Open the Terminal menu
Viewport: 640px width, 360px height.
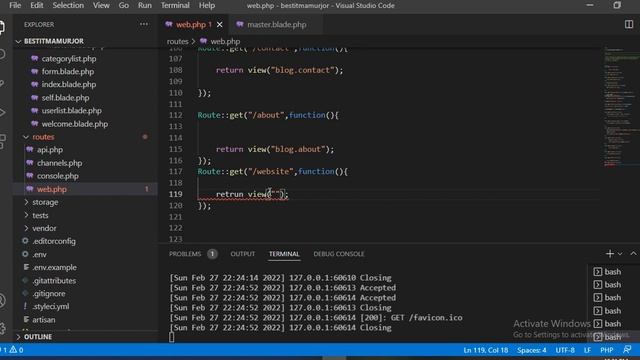point(175,5)
